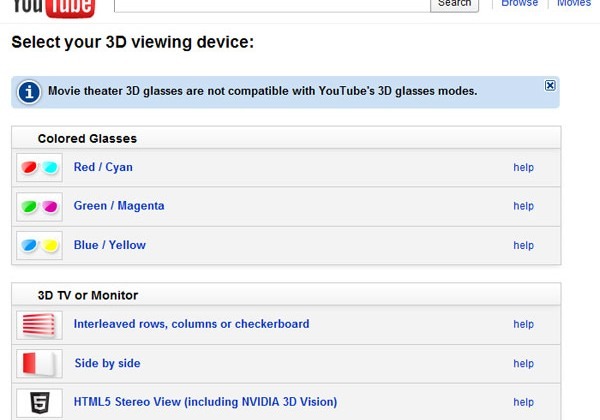Viewport: 600px width, 420px height.
Task: Click the interleaved rows striped icon
Action: [39, 325]
